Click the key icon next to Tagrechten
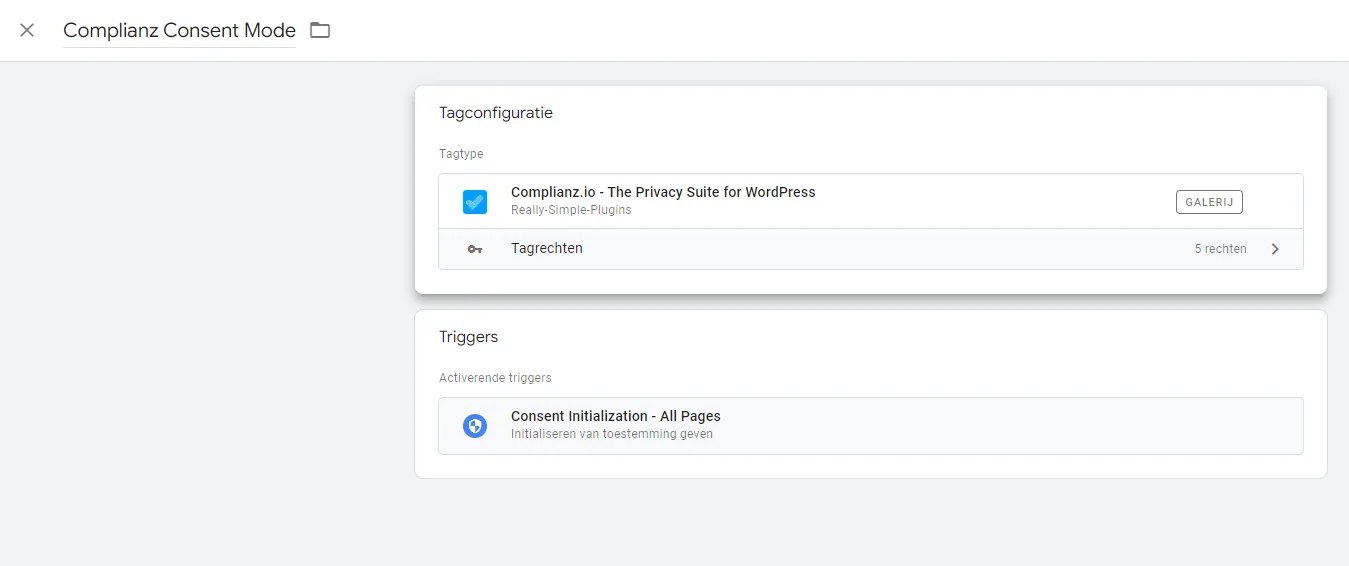Image resolution: width=1349 pixels, height=566 pixels. click(475, 249)
